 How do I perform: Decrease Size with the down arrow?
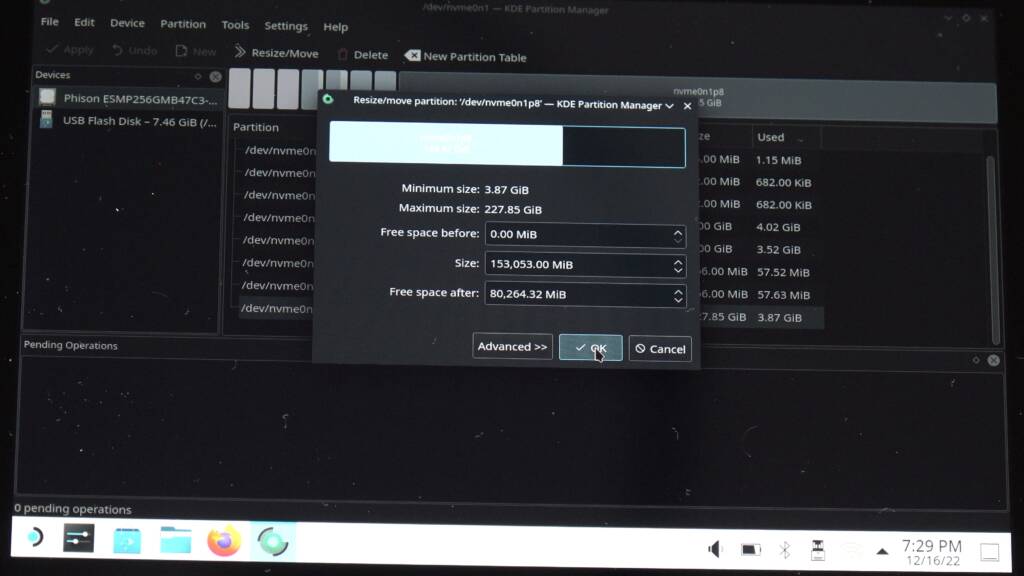point(678,270)
